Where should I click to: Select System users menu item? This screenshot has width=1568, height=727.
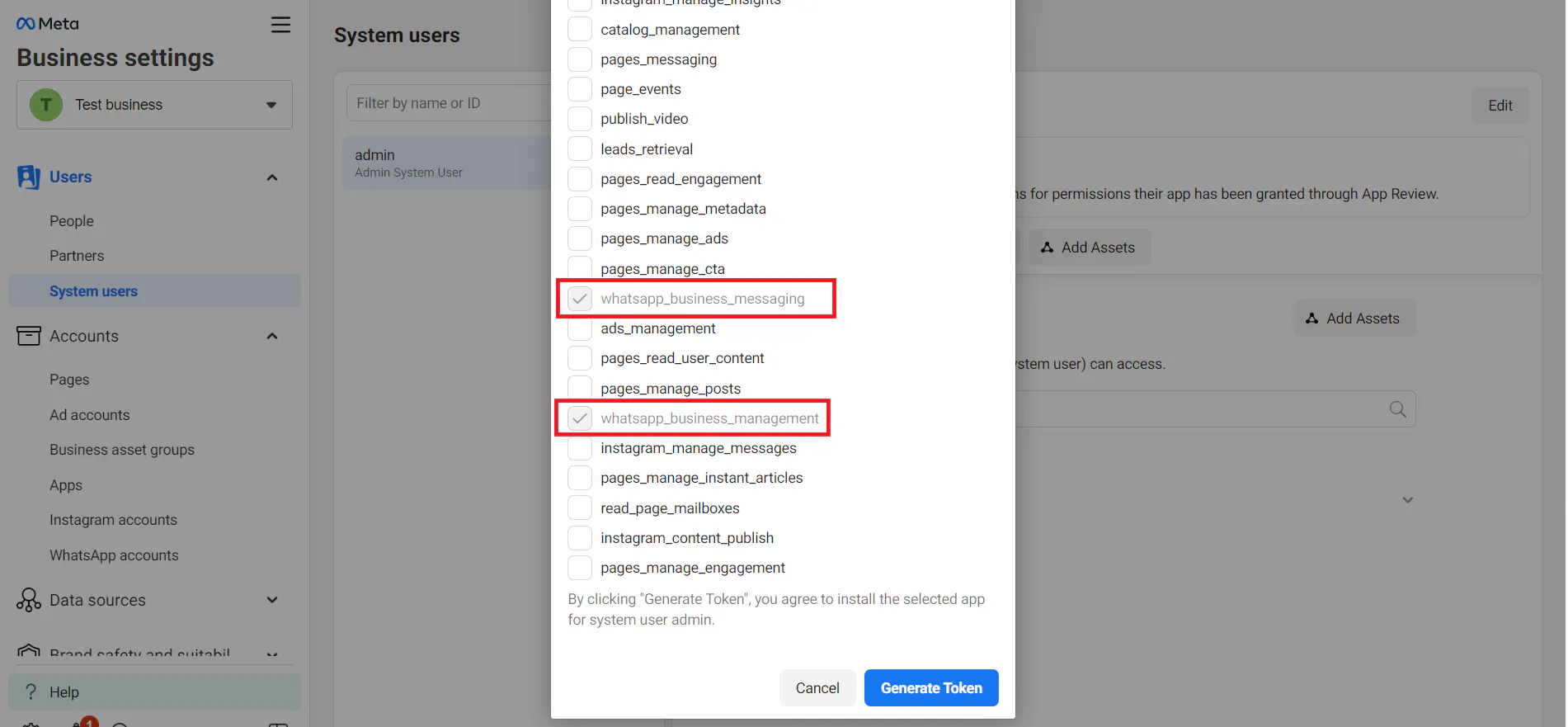pyautogui.click(x=154, y=291)
